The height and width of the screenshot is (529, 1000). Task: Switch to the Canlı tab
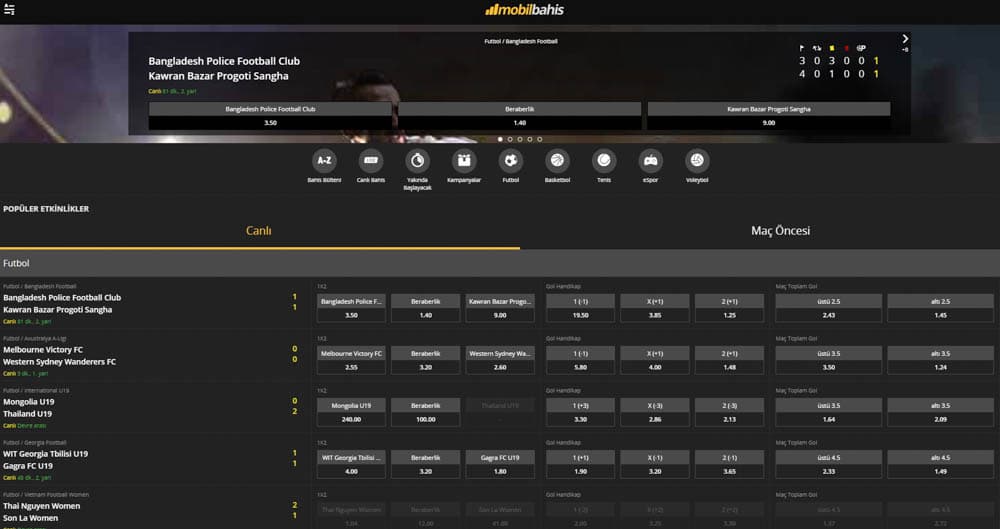259,231
